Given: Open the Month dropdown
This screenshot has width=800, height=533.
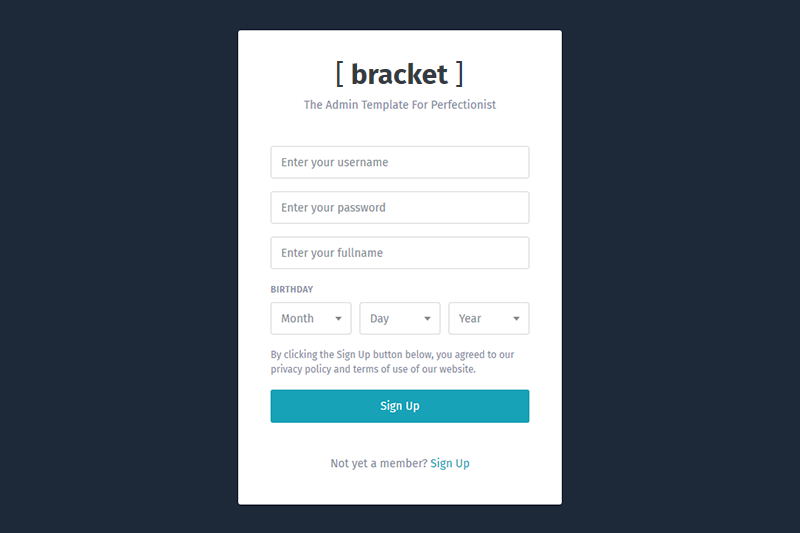Looking at the screenshot, I should click(x=310, y=319).
